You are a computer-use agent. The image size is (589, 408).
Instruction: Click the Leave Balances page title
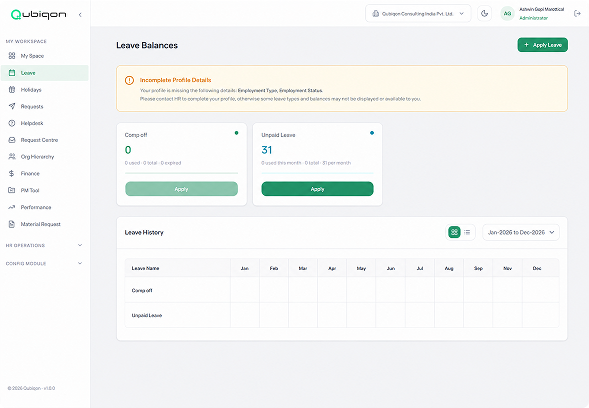click(x=147, y=45)
